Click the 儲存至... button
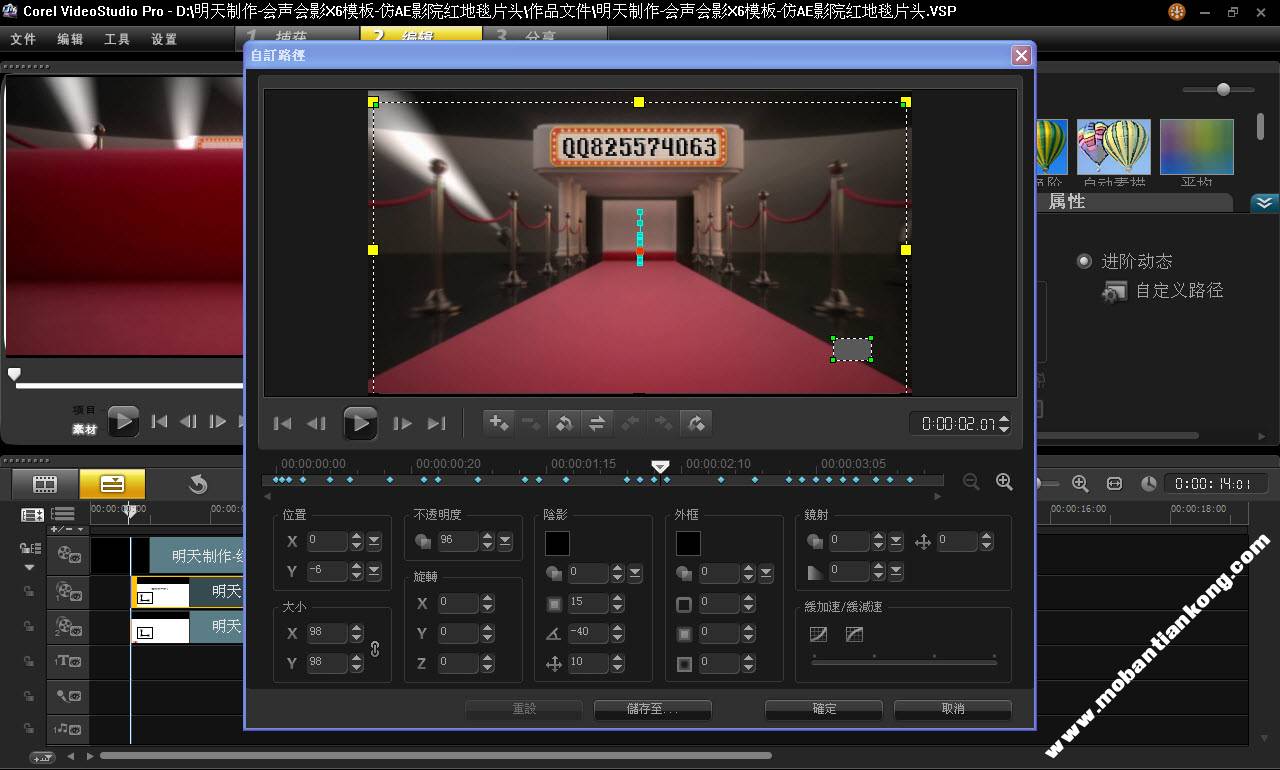This screenshot has width=1280, height=770. point(653,709)
